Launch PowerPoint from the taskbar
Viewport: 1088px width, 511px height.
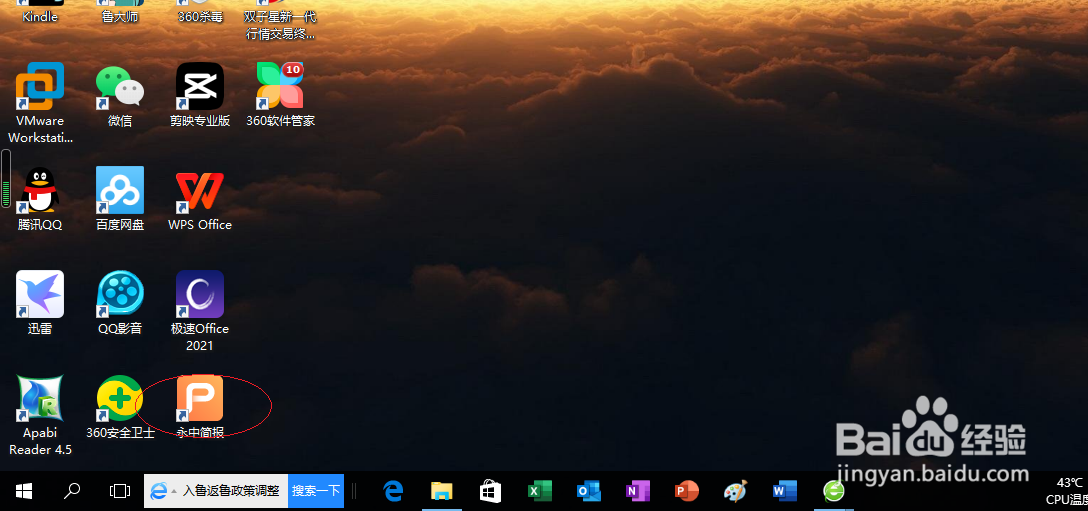point(686,491)
